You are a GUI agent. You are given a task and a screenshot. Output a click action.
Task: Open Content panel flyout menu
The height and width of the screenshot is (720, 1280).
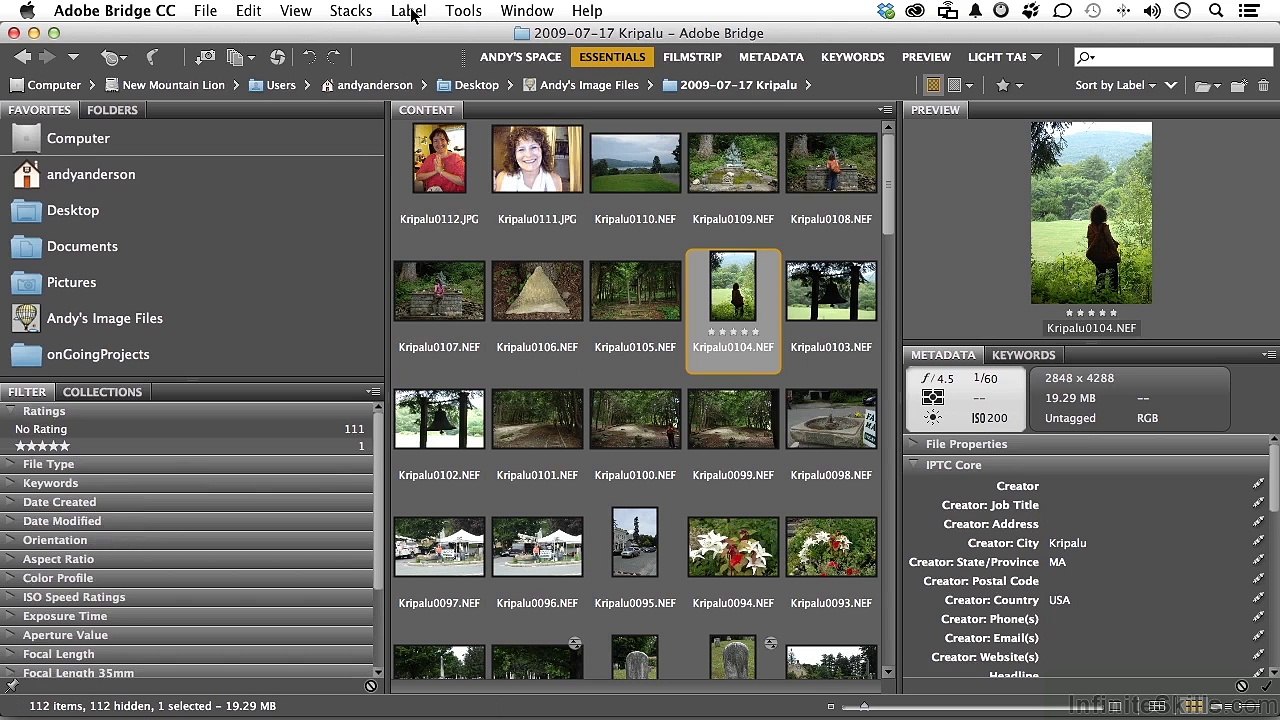[885, 110]
